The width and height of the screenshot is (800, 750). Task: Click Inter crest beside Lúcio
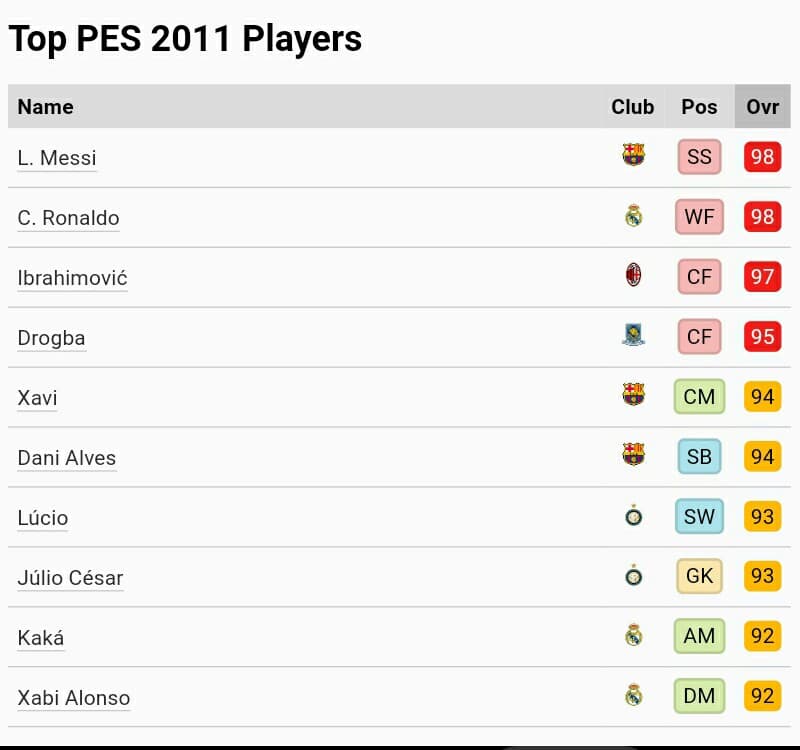[x=633, y=516]
